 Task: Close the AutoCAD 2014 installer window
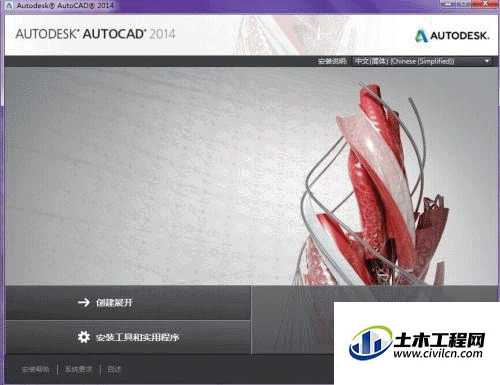485,4
